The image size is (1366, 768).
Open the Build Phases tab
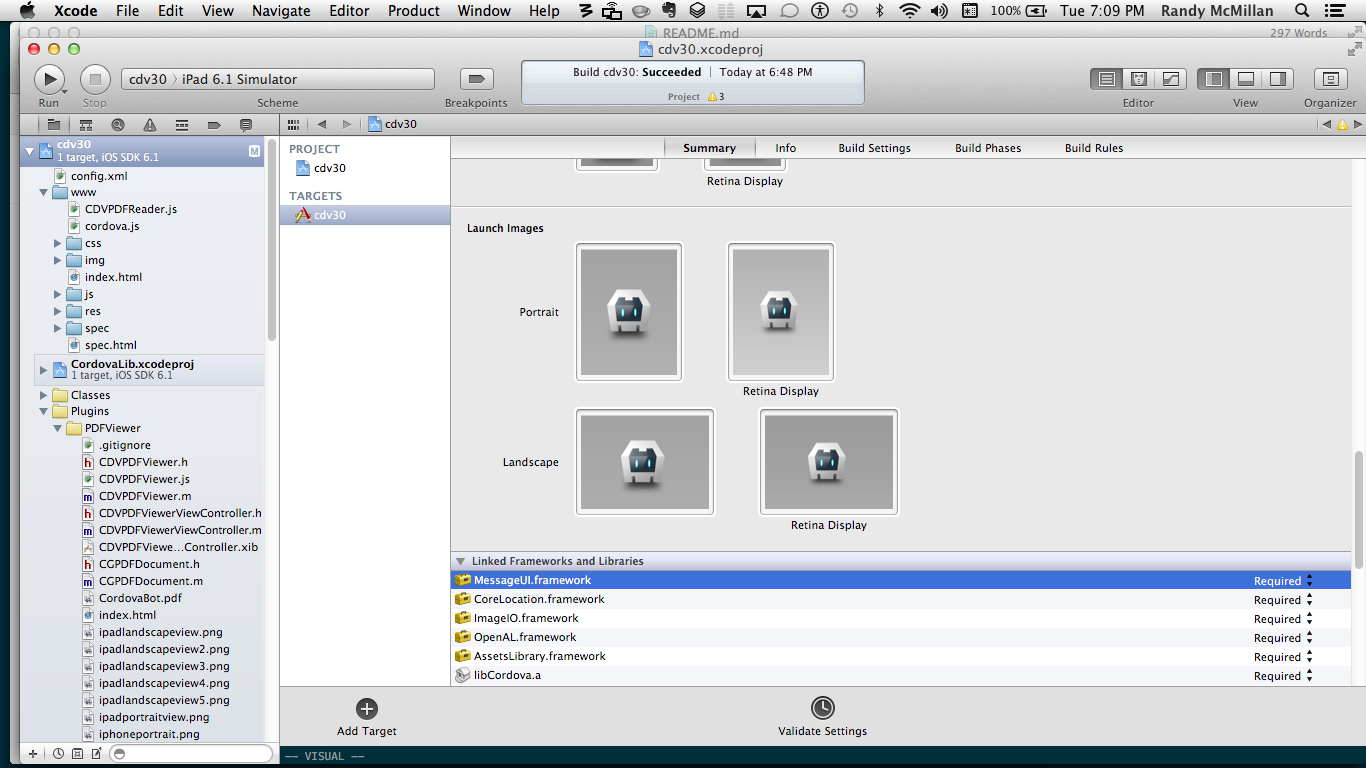(x=988, y=148)
